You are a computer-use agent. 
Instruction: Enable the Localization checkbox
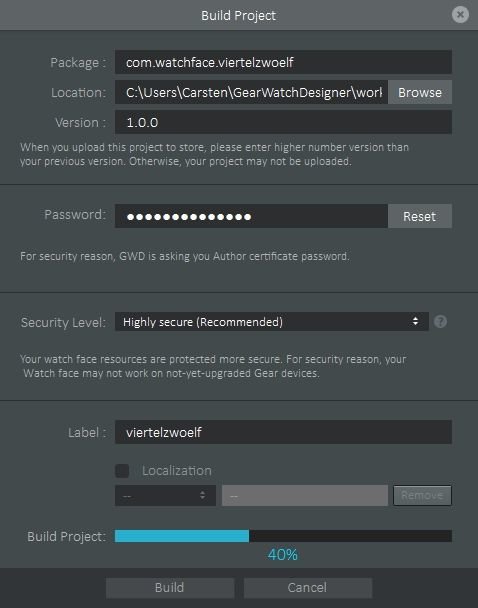click(122, 470)
